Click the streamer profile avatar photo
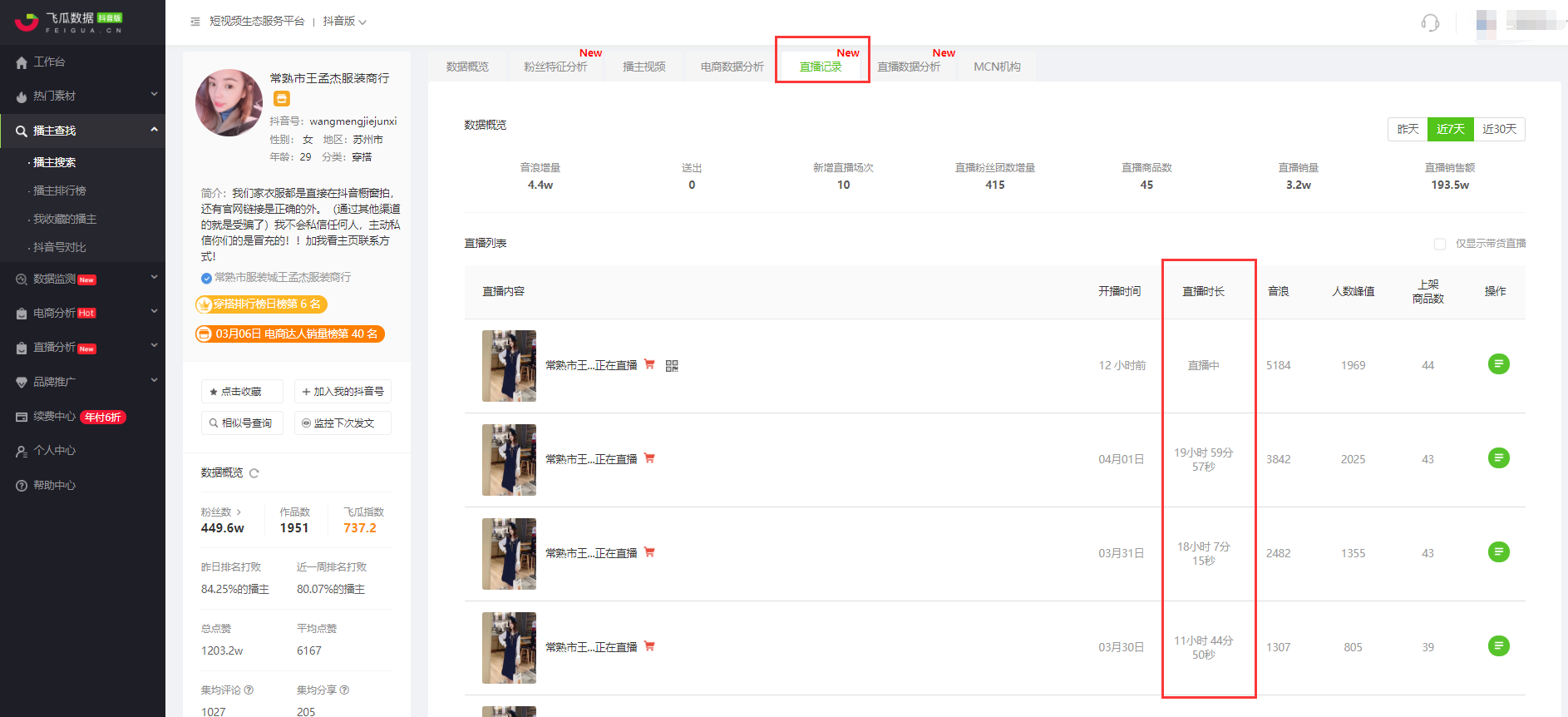Screen dimensions: 1568x717 (229, 102)
